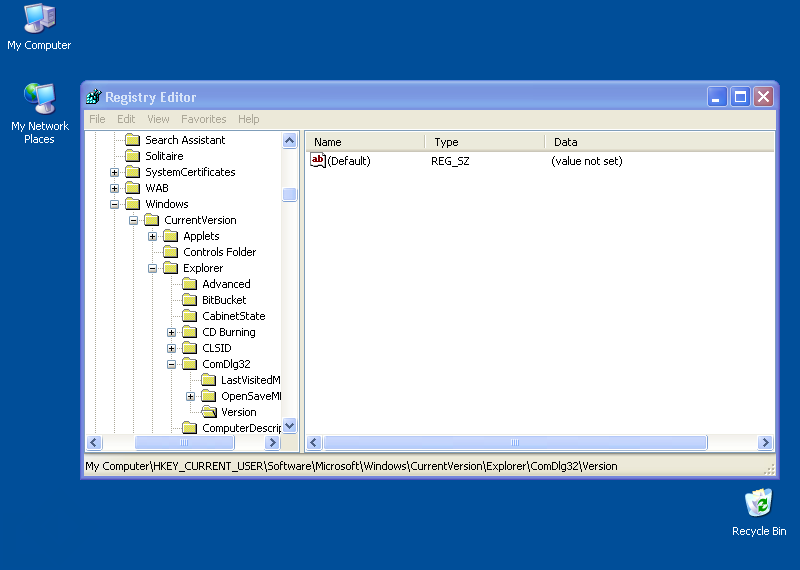Click the values pane horizontal scroll thumb
Viewport: 800px width, 570px height.
click(x=515, y=442)
